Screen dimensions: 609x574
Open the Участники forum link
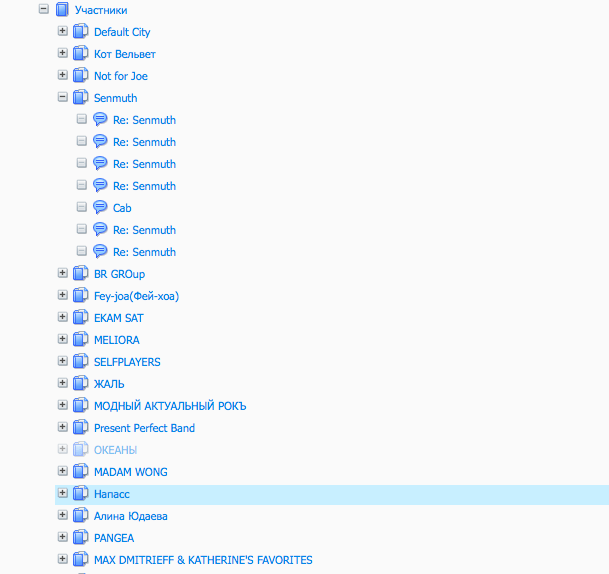click(x=101, y=10)
